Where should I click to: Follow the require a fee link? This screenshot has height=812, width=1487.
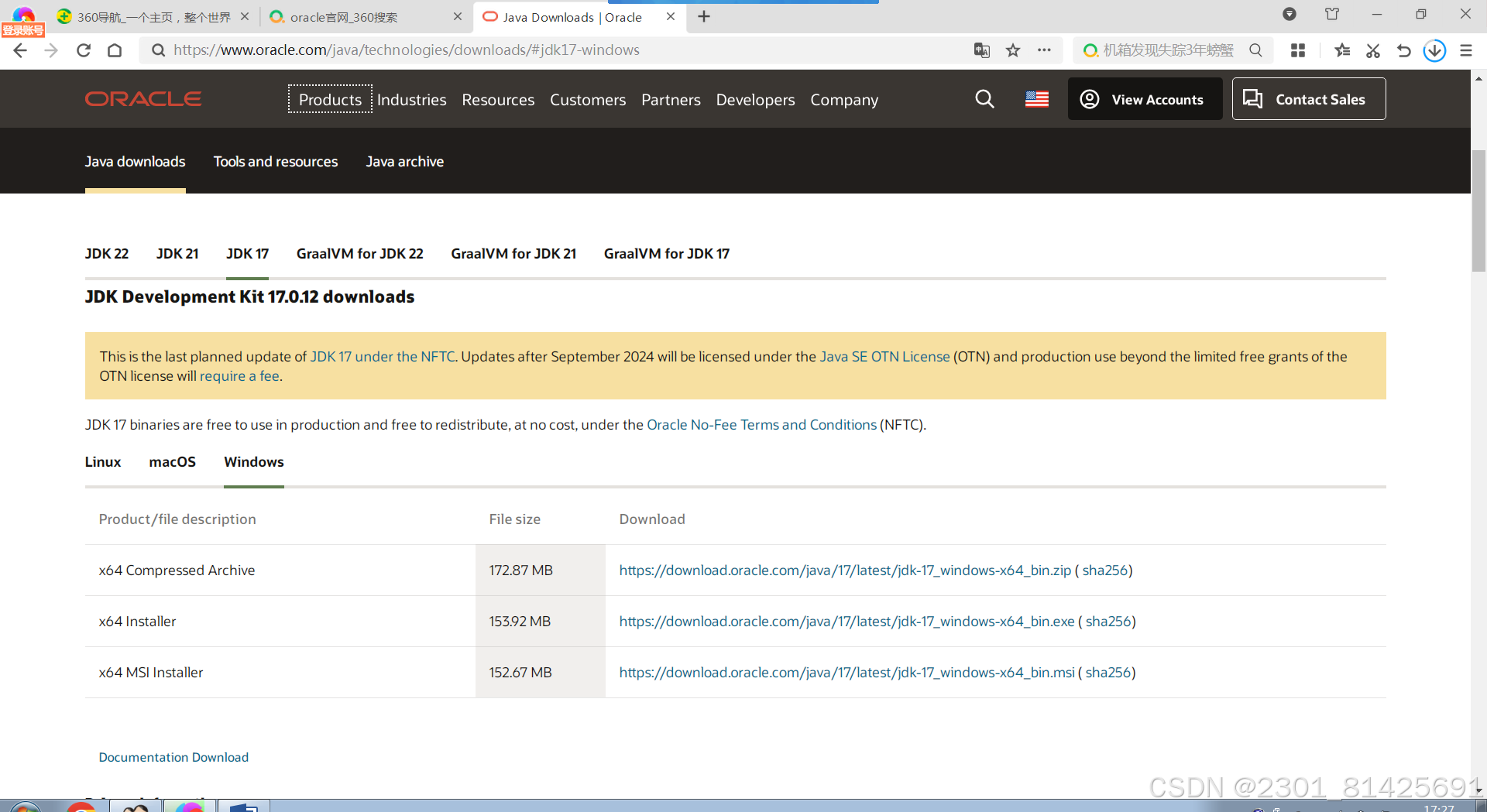(x=239, y=376)
